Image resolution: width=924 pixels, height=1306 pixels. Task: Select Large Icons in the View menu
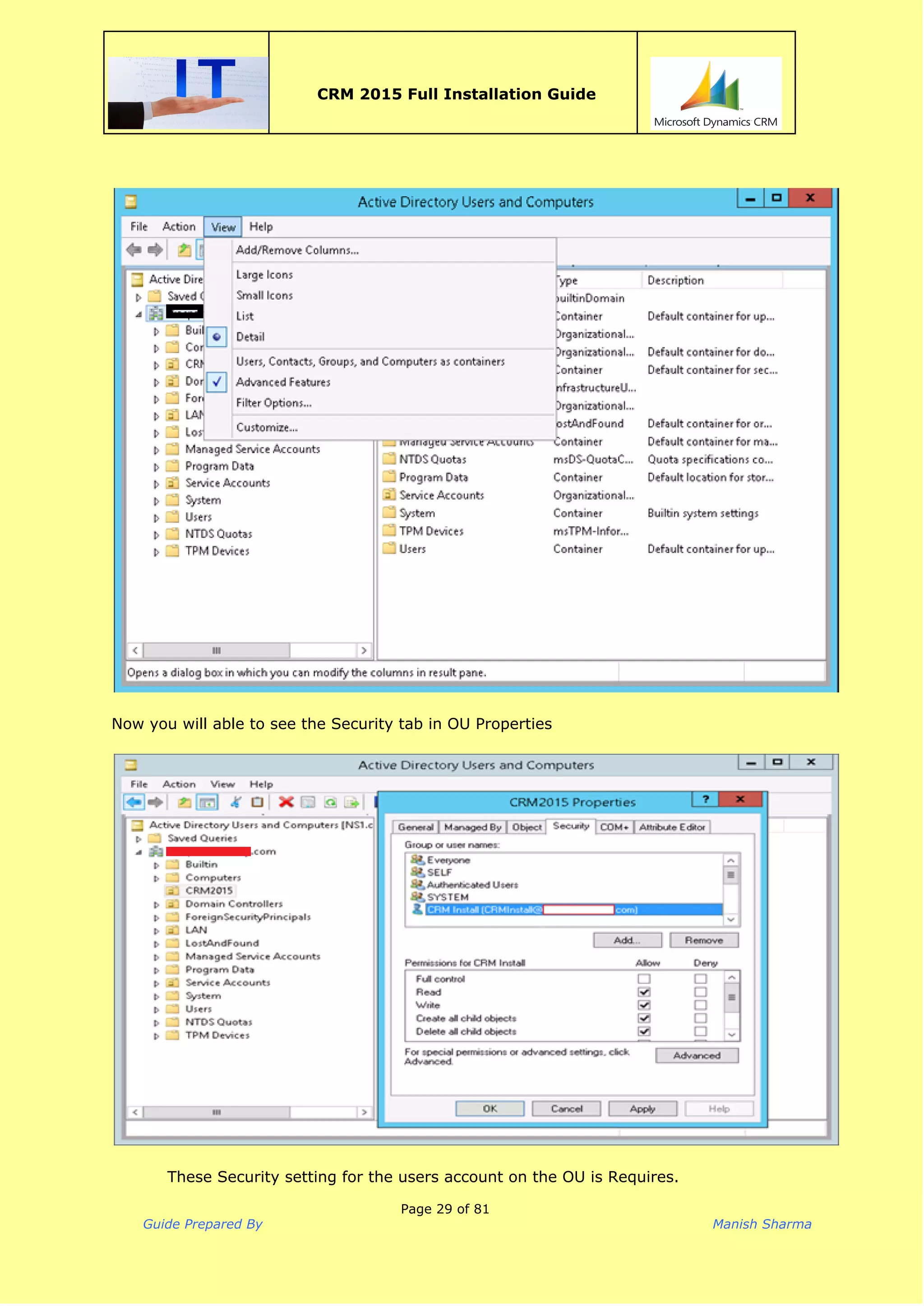click(x=264, y=275)
